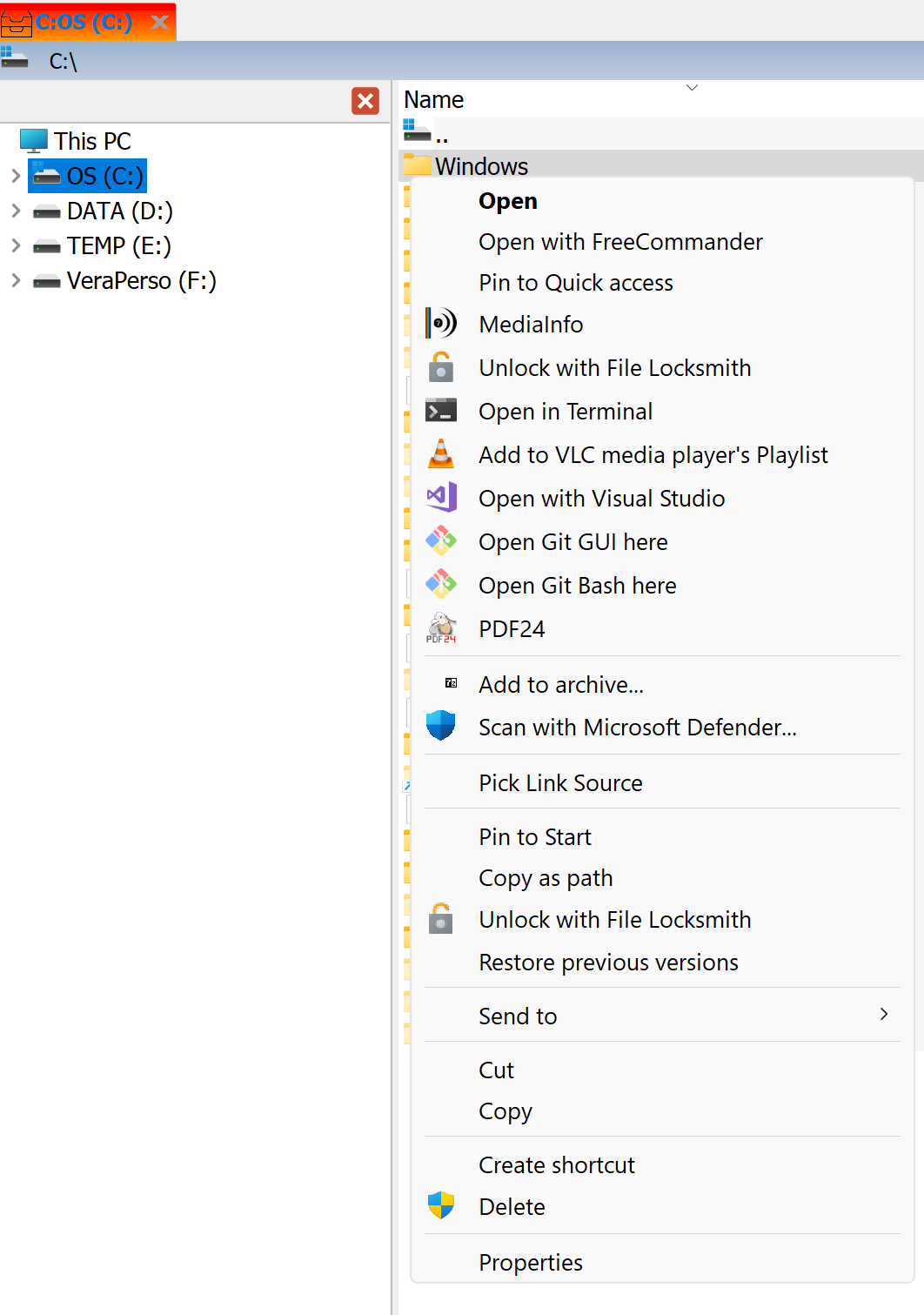
Task: Select Pin to Start
Action: pos(662,837)
